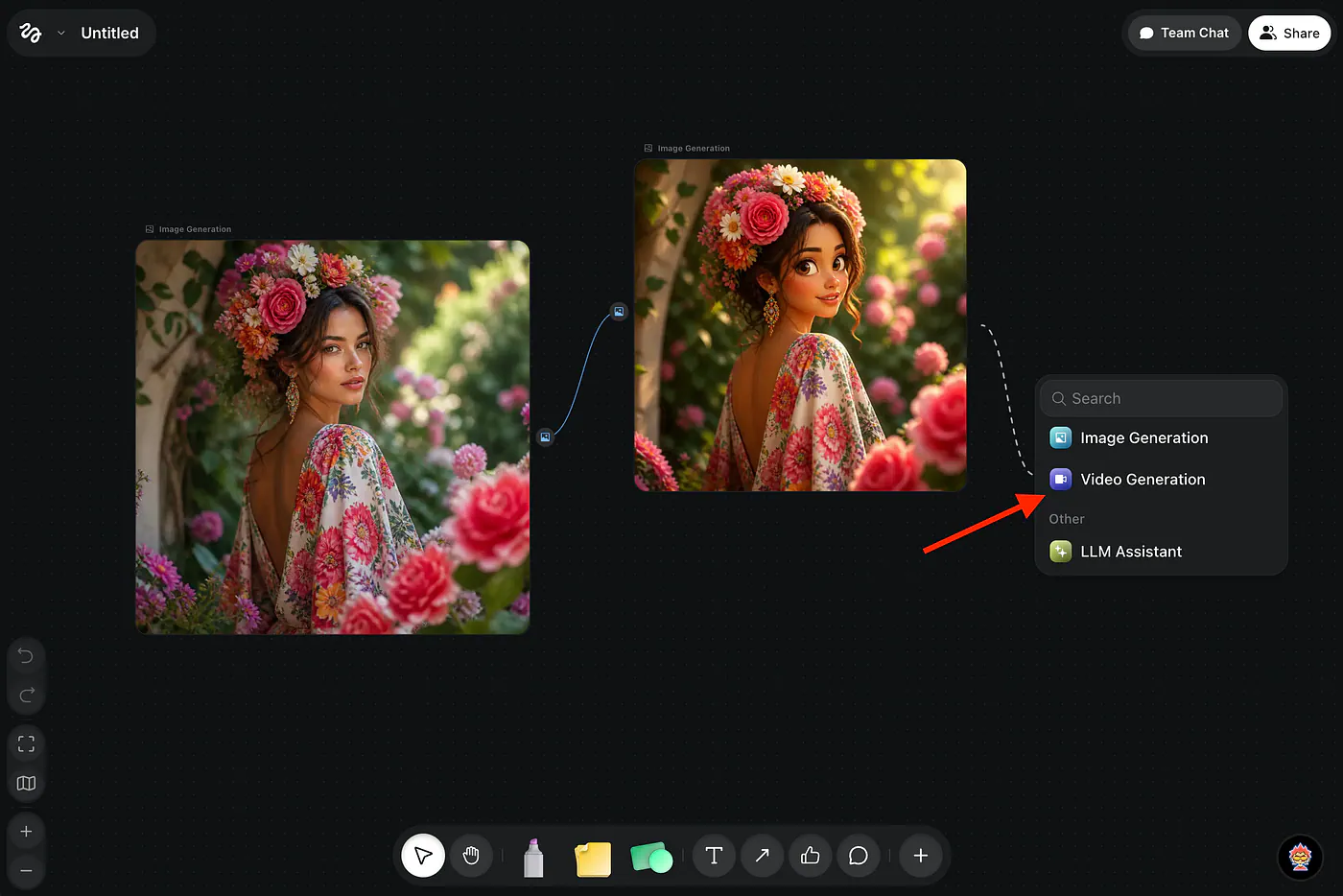Choose Image Generation from the menu
The image size is (1343, 896).
click(1161, 437)
